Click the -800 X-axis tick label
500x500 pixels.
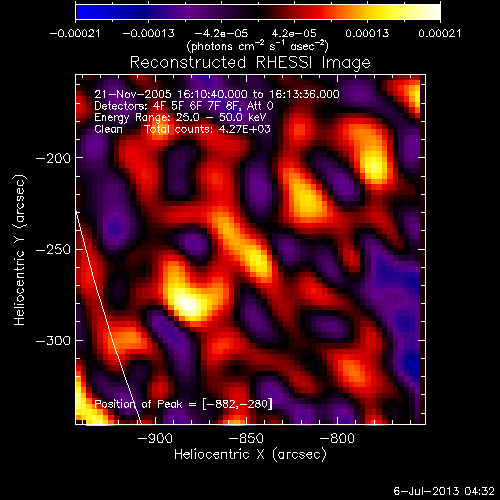point(337,438)
